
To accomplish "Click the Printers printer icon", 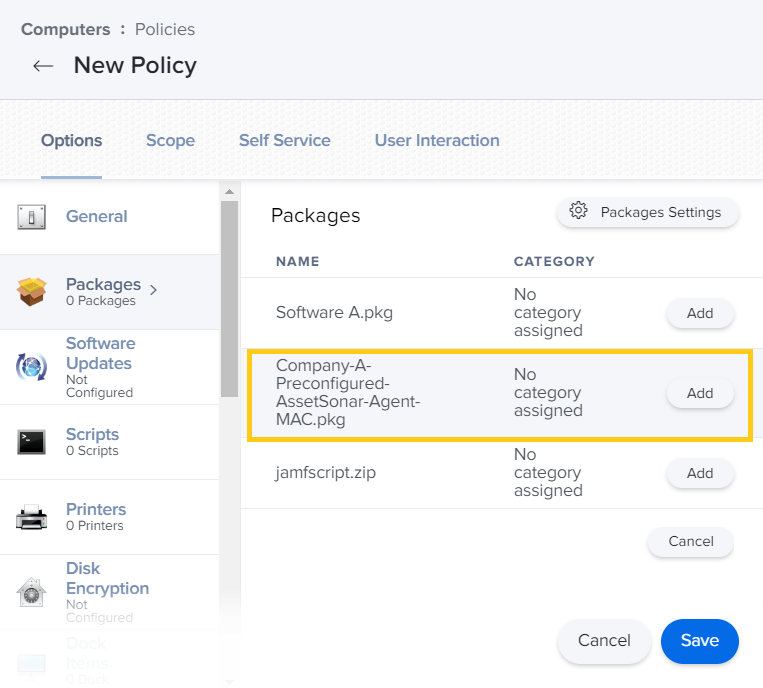I will click(32, 517).
